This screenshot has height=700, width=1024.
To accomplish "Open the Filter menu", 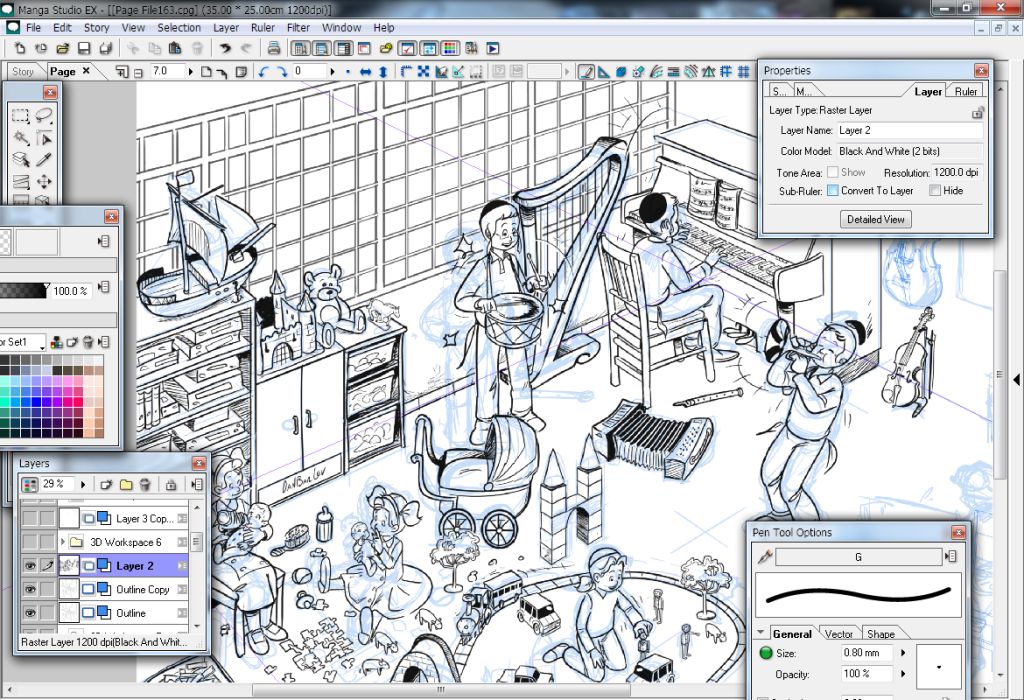I will [298, 27].
